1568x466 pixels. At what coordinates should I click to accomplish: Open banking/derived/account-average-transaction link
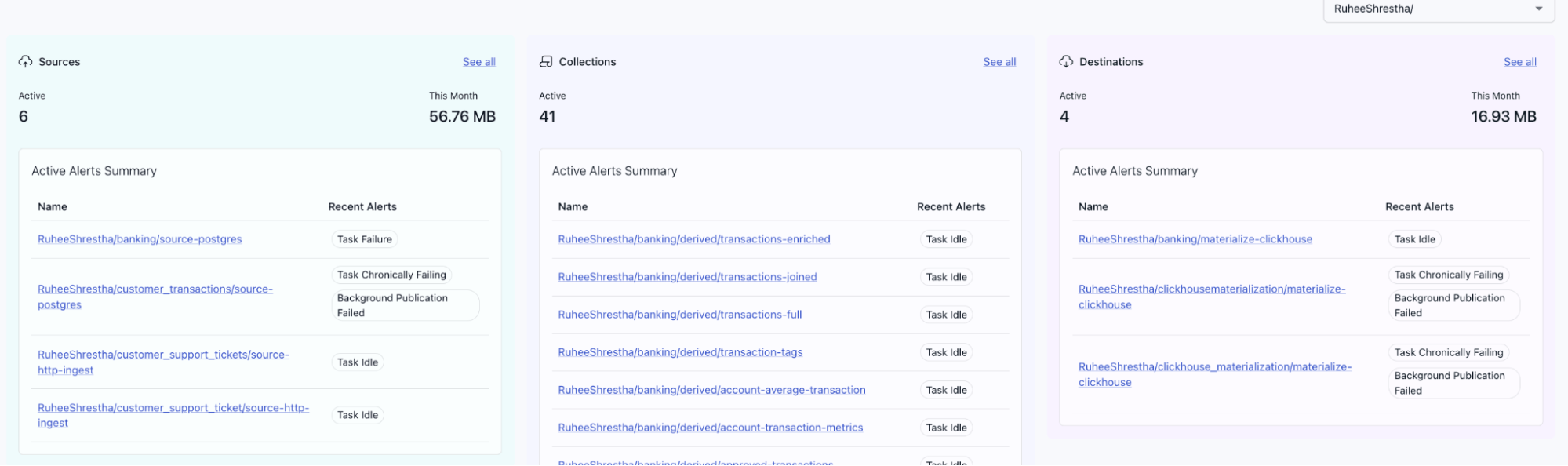711,390
